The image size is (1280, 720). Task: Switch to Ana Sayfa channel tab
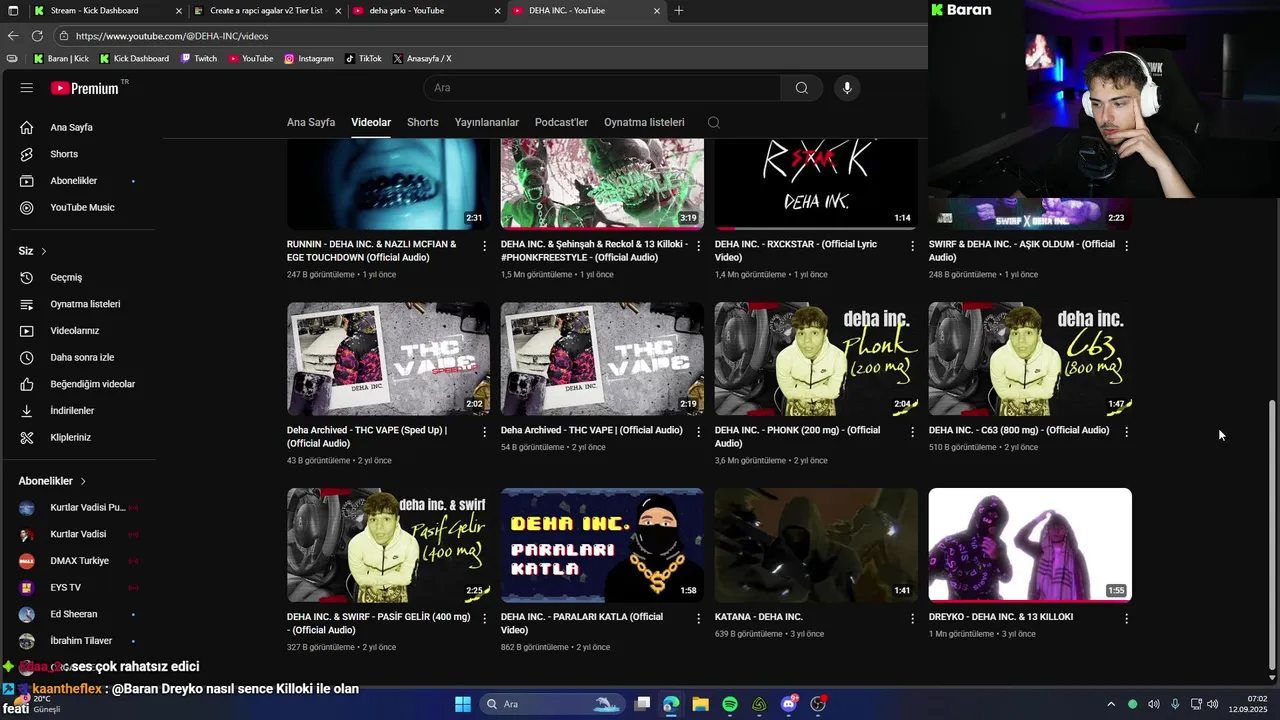pyautogui.click(x=311, y=122)
